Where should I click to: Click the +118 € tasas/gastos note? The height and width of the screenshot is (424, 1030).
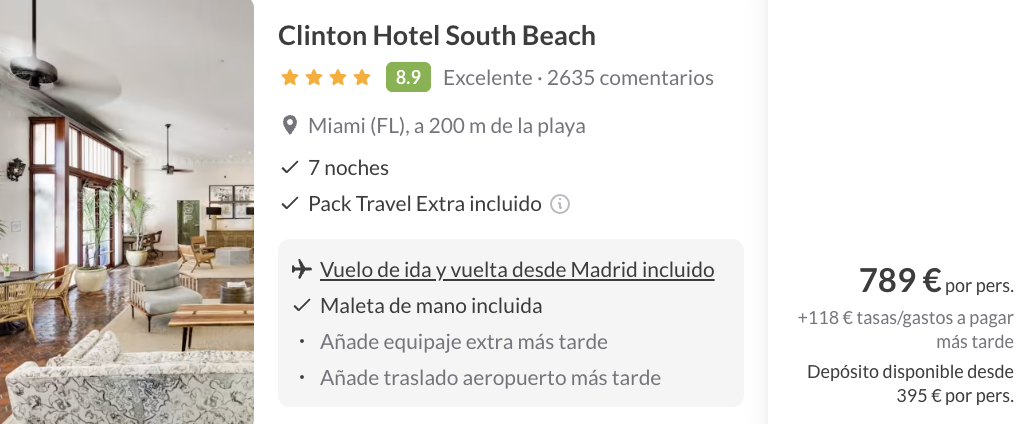(x=906, y=319)
